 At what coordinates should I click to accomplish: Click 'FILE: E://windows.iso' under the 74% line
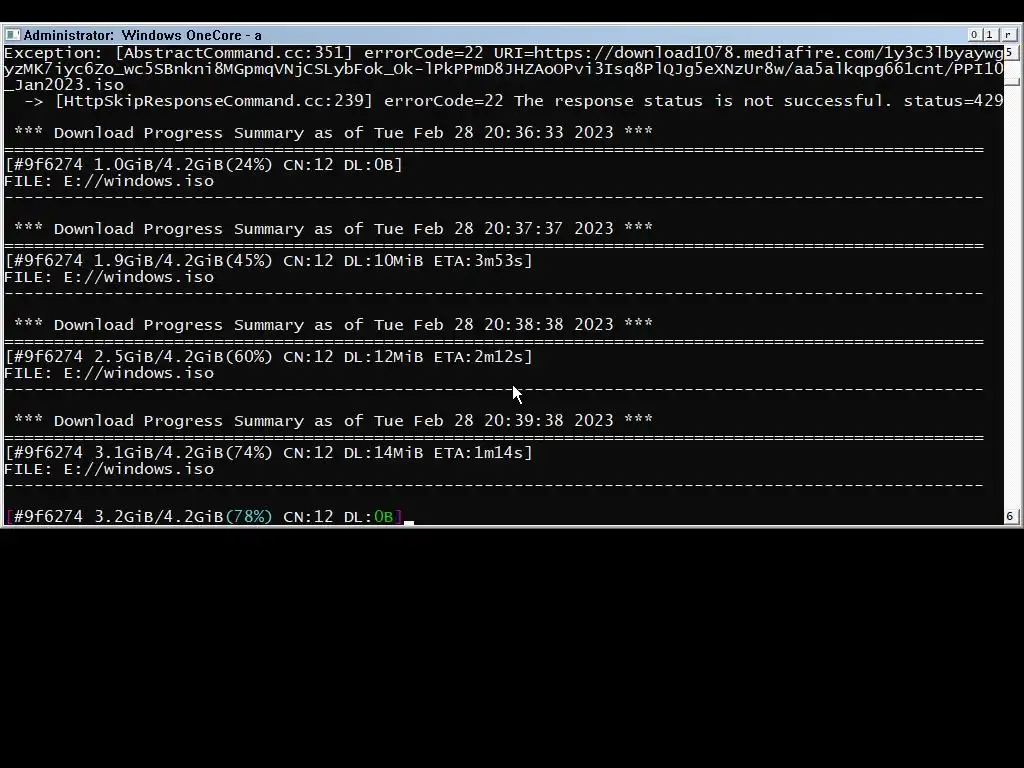(109, 469)
